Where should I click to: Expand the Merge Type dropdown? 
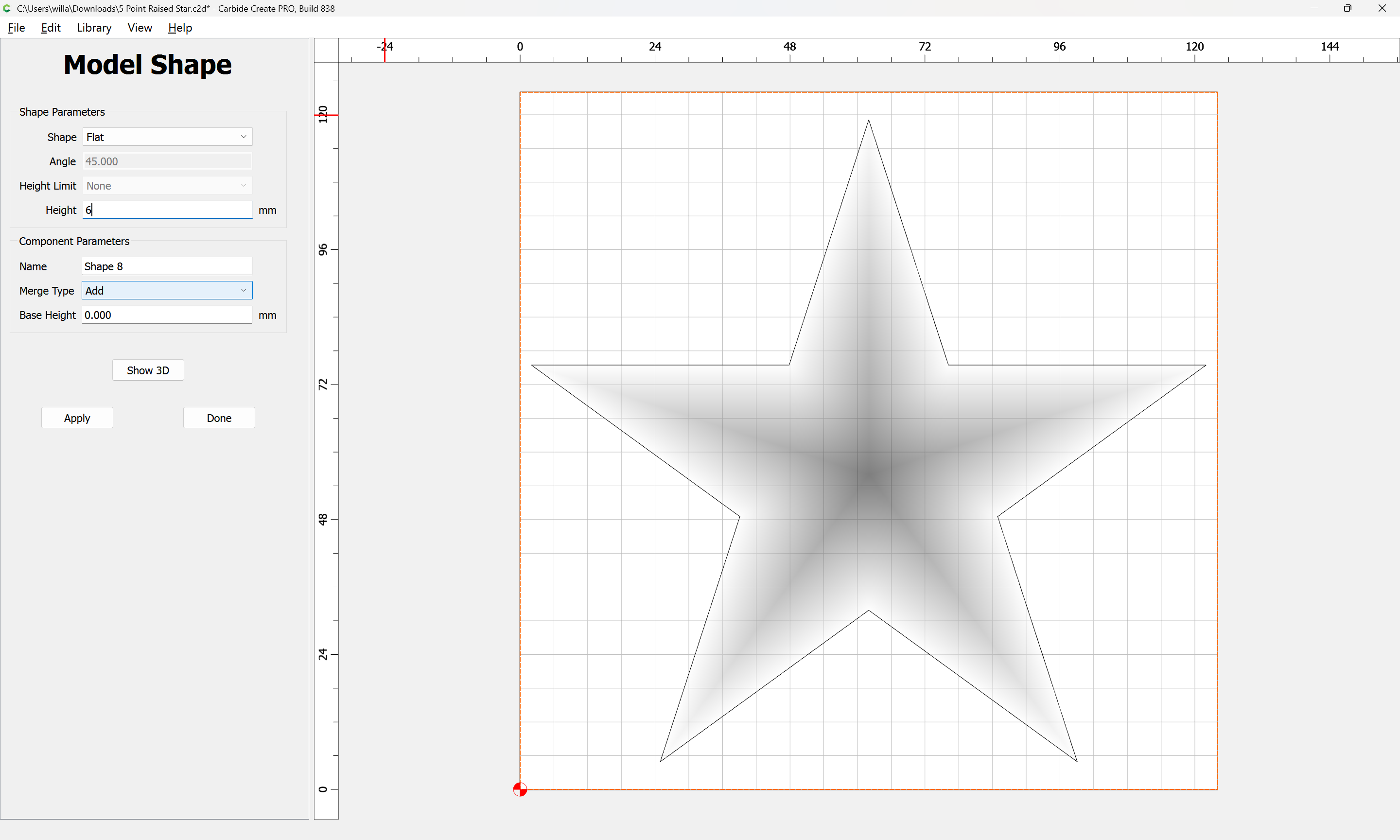(x=167, y=290)
